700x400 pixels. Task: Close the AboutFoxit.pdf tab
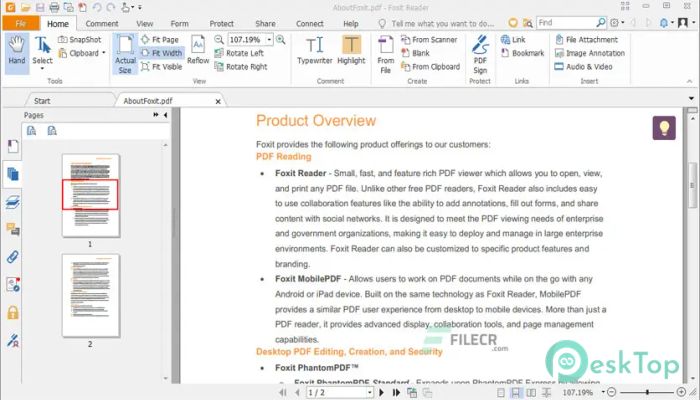click(218, 101)
